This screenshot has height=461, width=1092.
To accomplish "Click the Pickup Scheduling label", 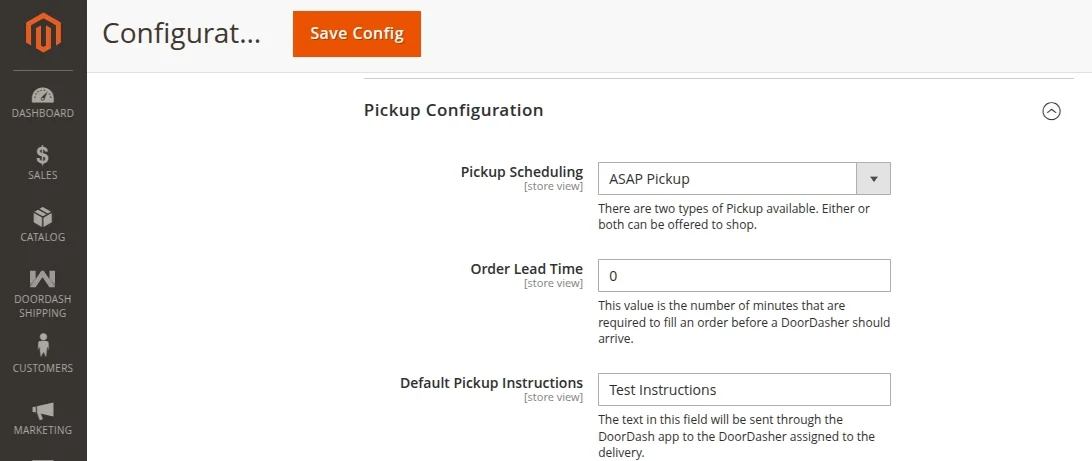I will [521, 172].
